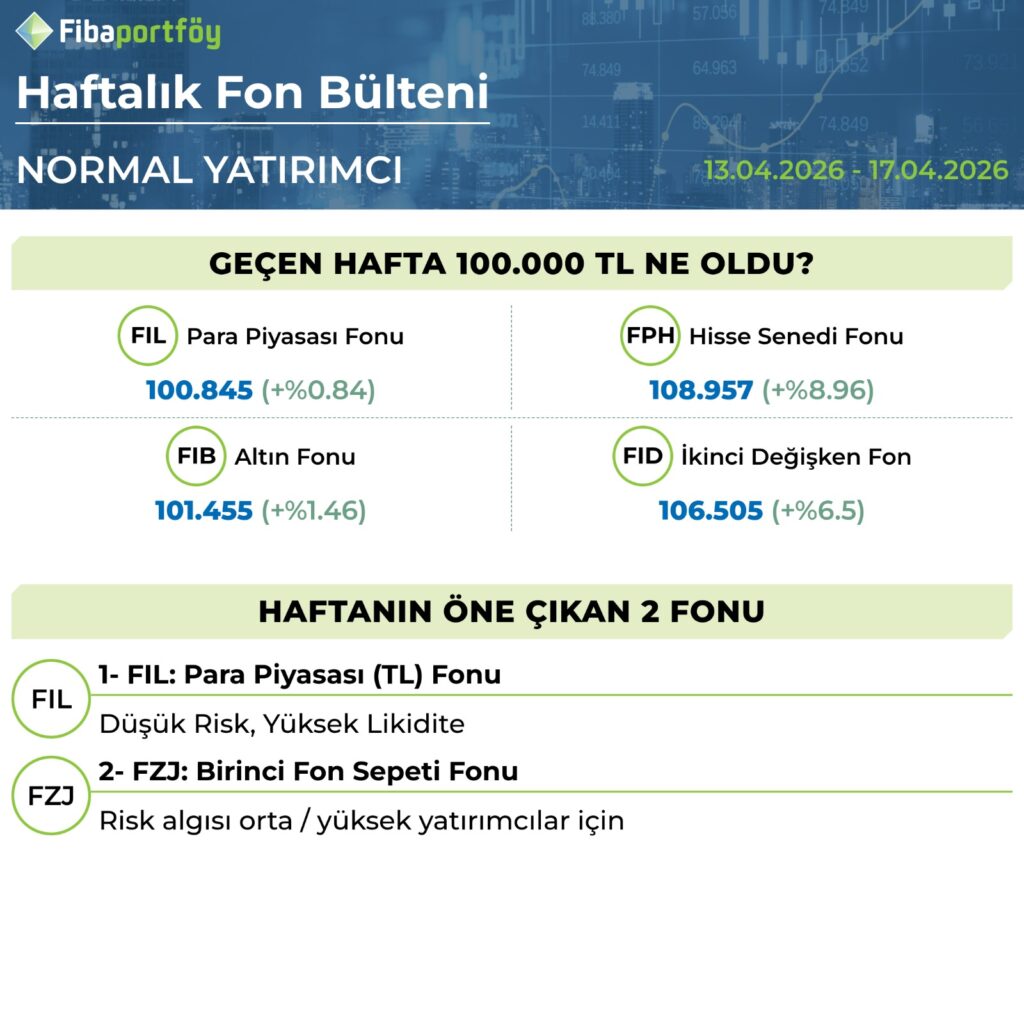Click the FPH fund code badge
This screenshot has height=1024, width=1024.
651,335
